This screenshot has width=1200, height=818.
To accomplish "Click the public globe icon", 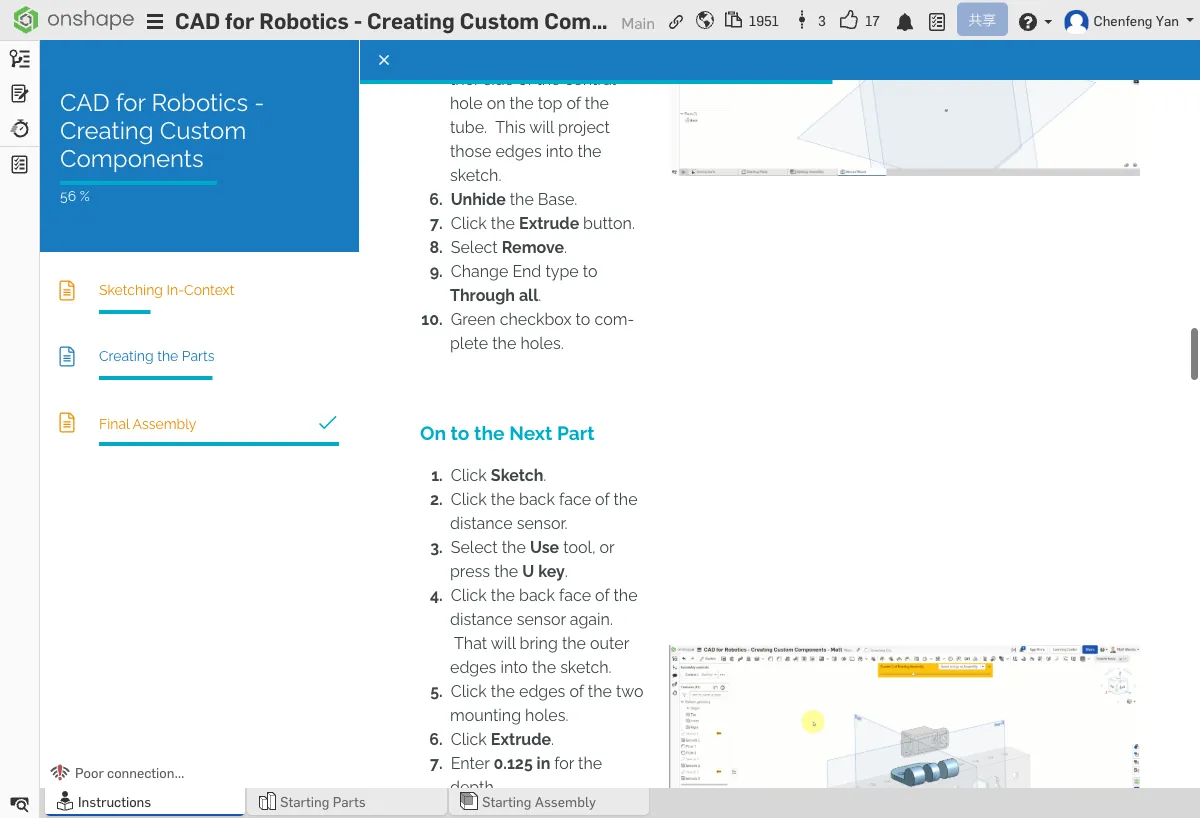I will [x=705, y=21].
